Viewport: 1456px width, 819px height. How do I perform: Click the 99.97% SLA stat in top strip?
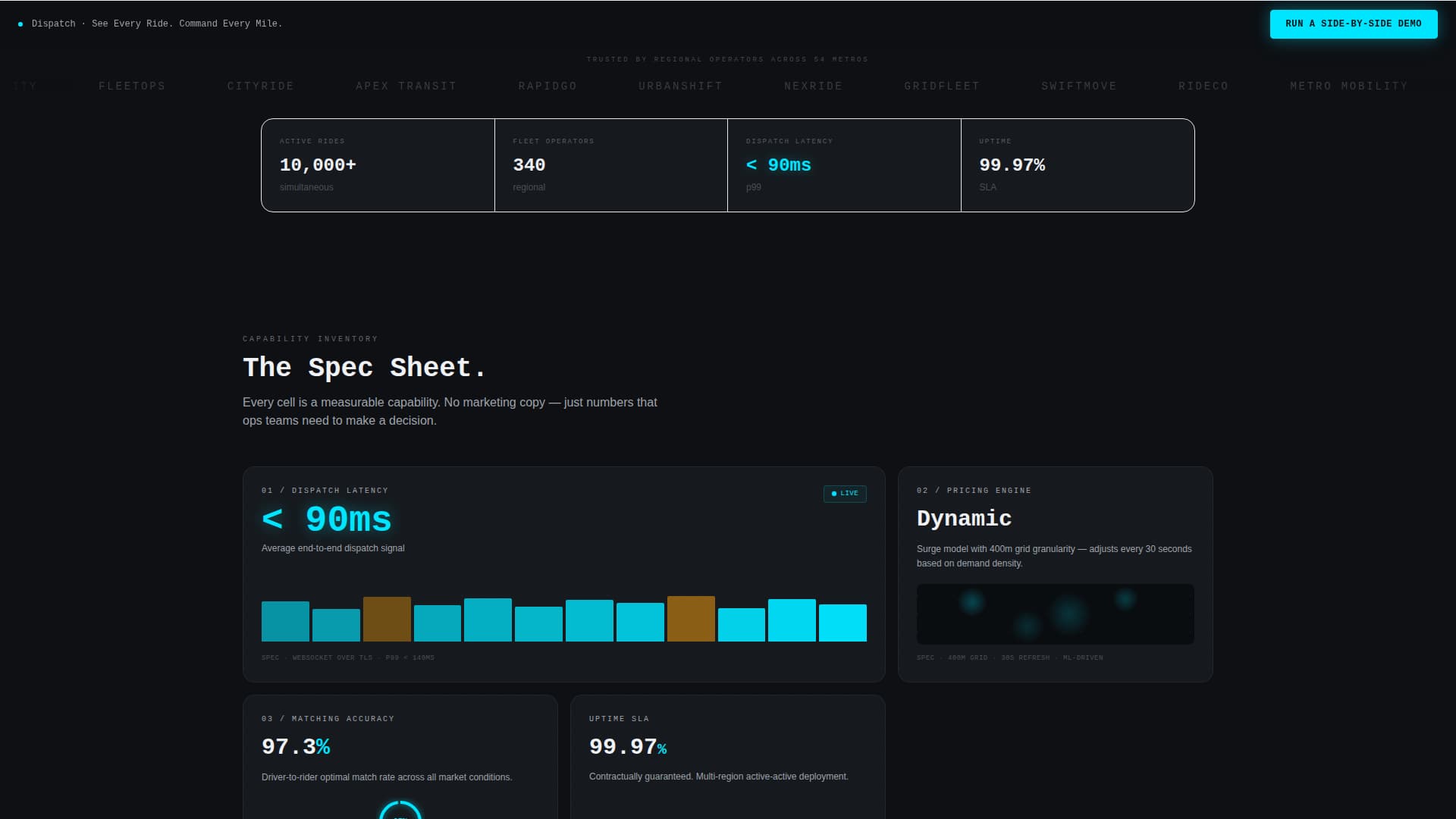click(x=1078, y=165)
